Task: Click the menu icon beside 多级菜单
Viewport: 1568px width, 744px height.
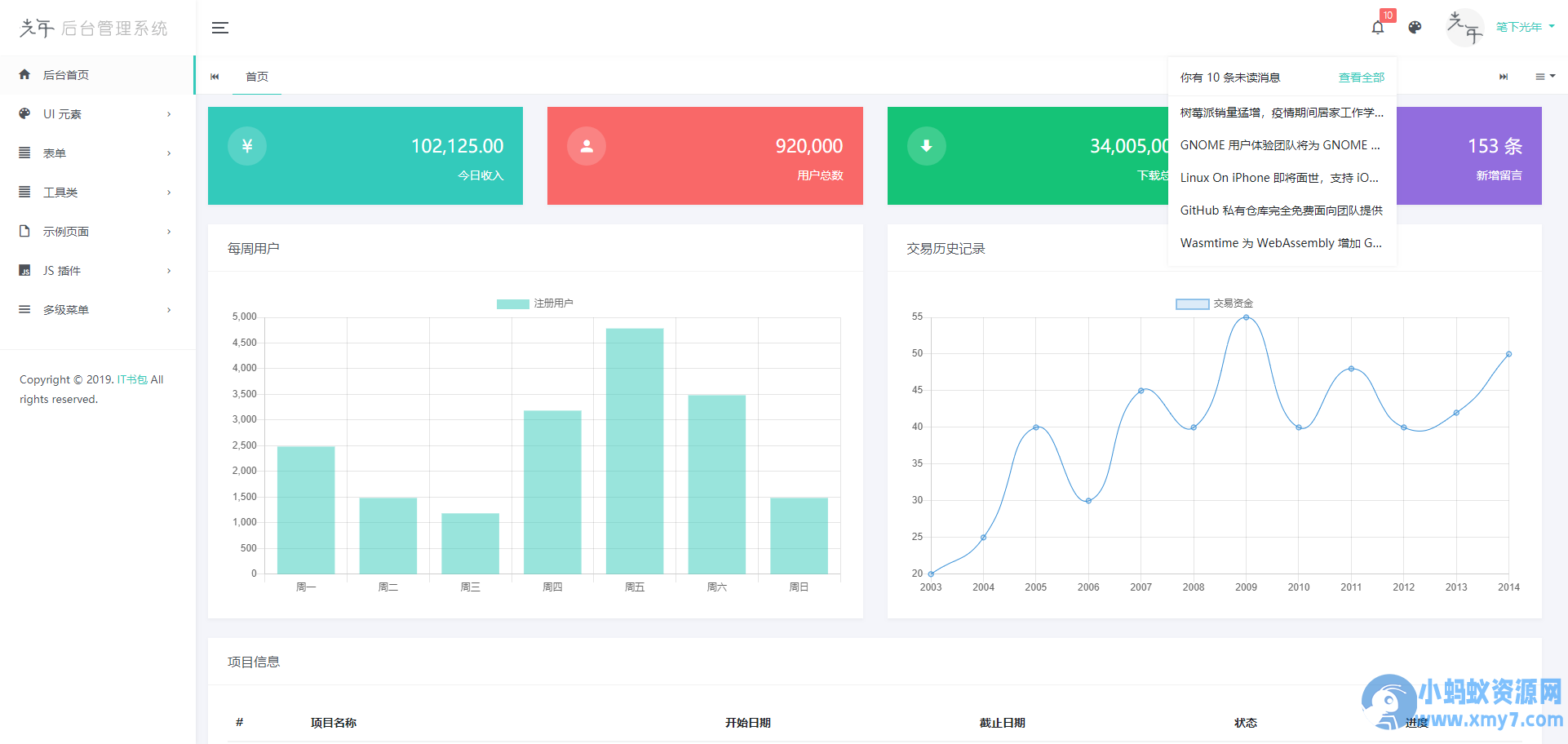Action: point(24,309)
